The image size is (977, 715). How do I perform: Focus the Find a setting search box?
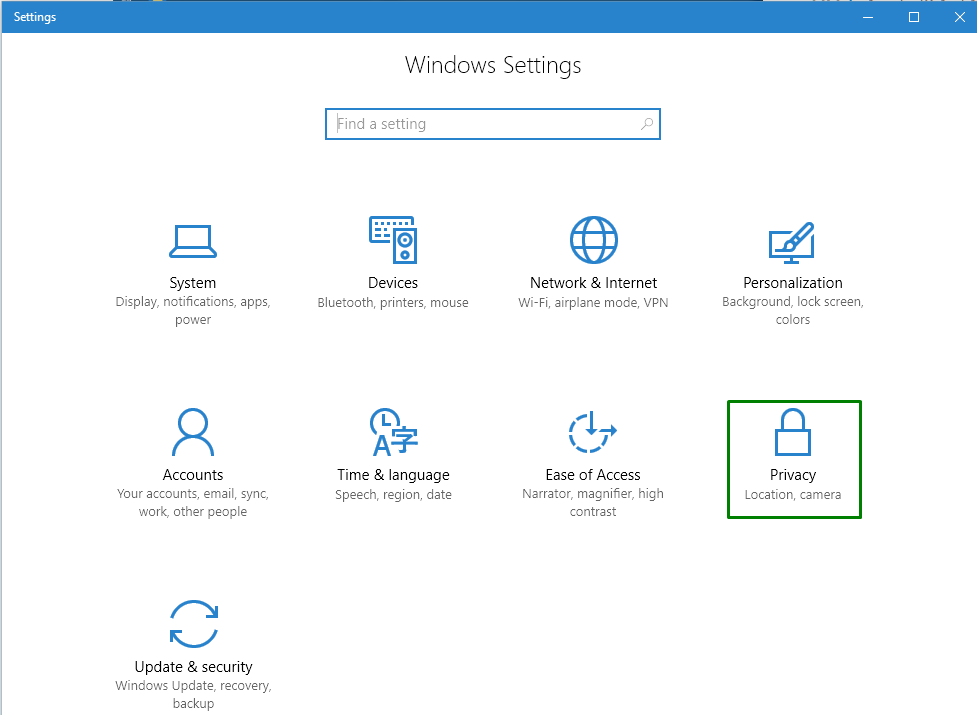coord(493,124)
